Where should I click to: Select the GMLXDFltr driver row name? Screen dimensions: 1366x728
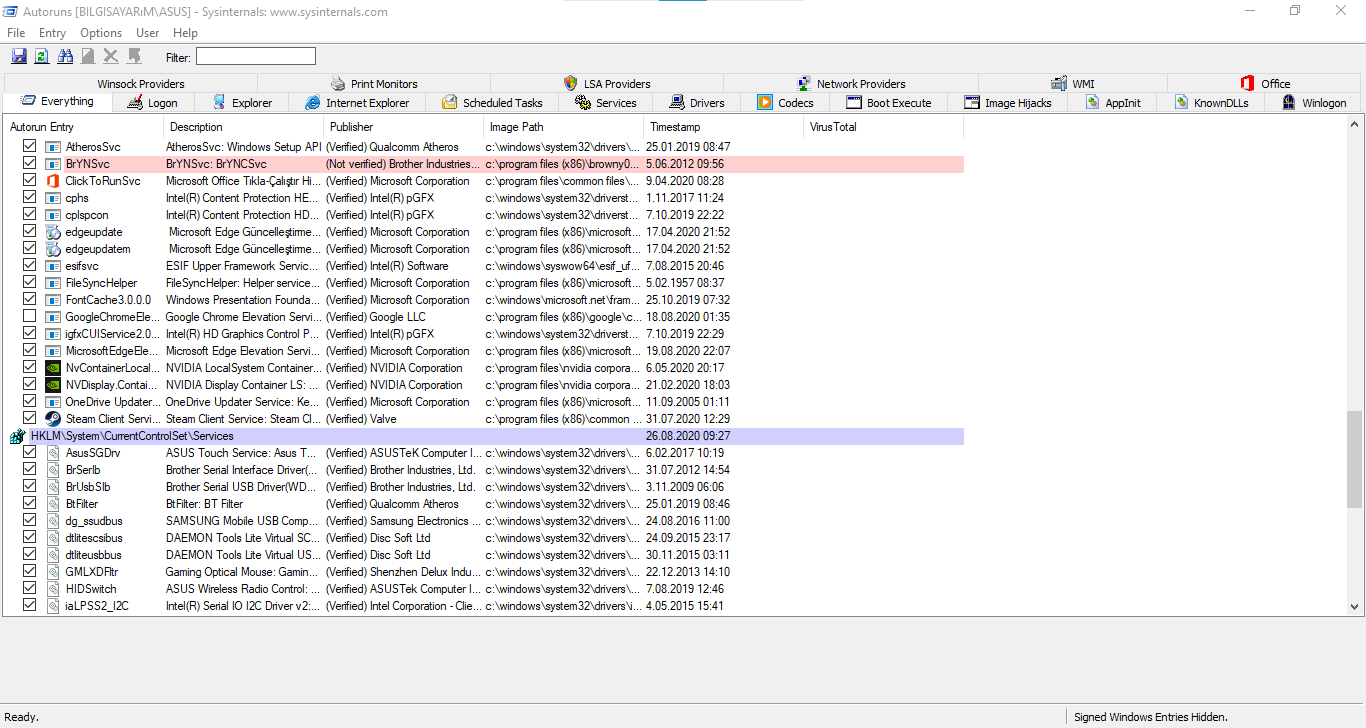click(x=92, y=572)
